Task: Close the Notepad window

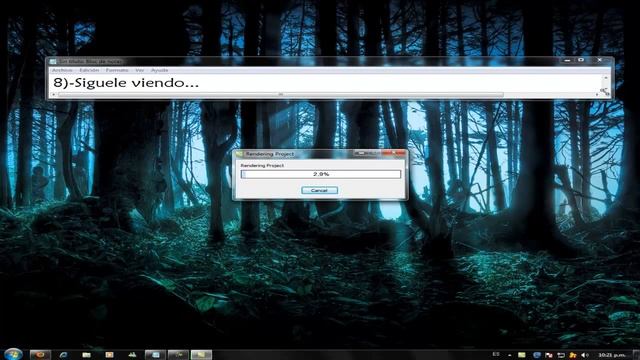Action: click(600, 60)
